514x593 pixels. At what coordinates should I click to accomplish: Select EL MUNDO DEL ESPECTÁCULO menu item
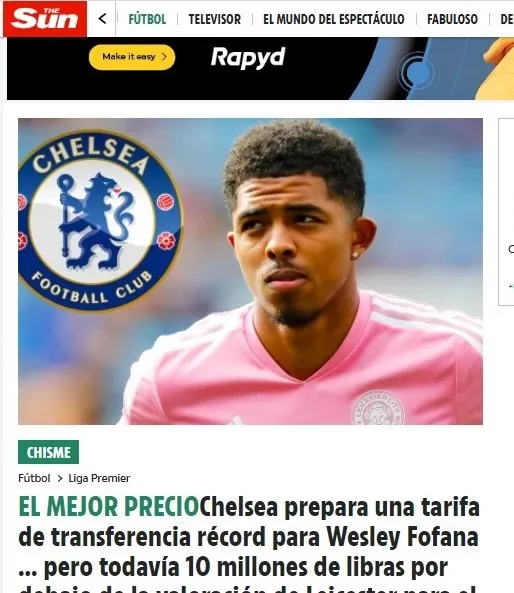point(334,19)
